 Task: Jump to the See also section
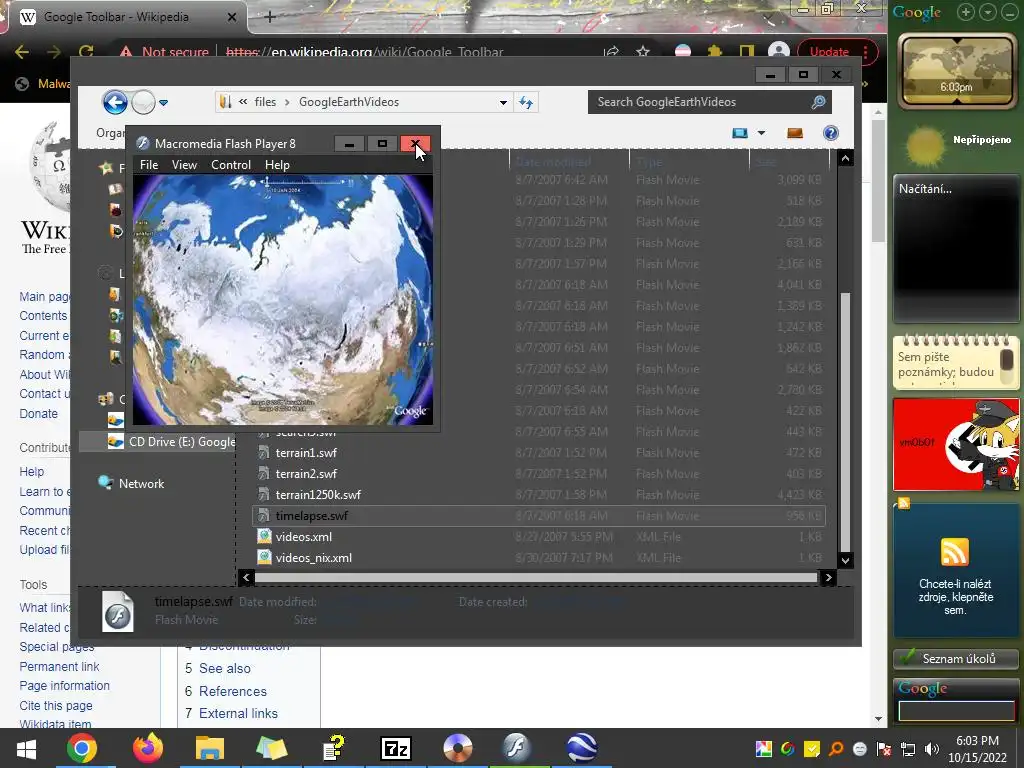225,668
